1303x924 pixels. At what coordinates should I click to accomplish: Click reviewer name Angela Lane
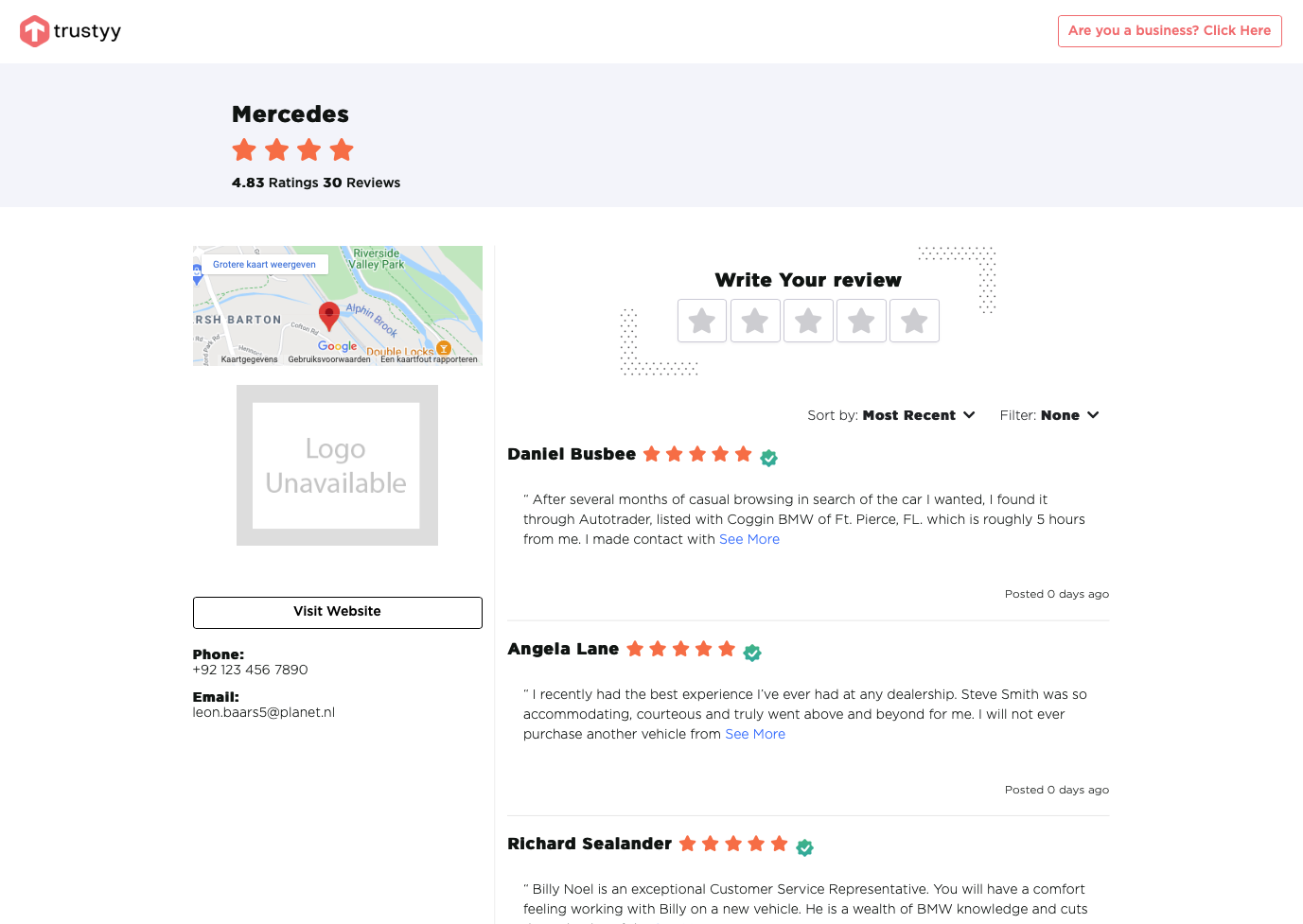(x=563, y=649)
